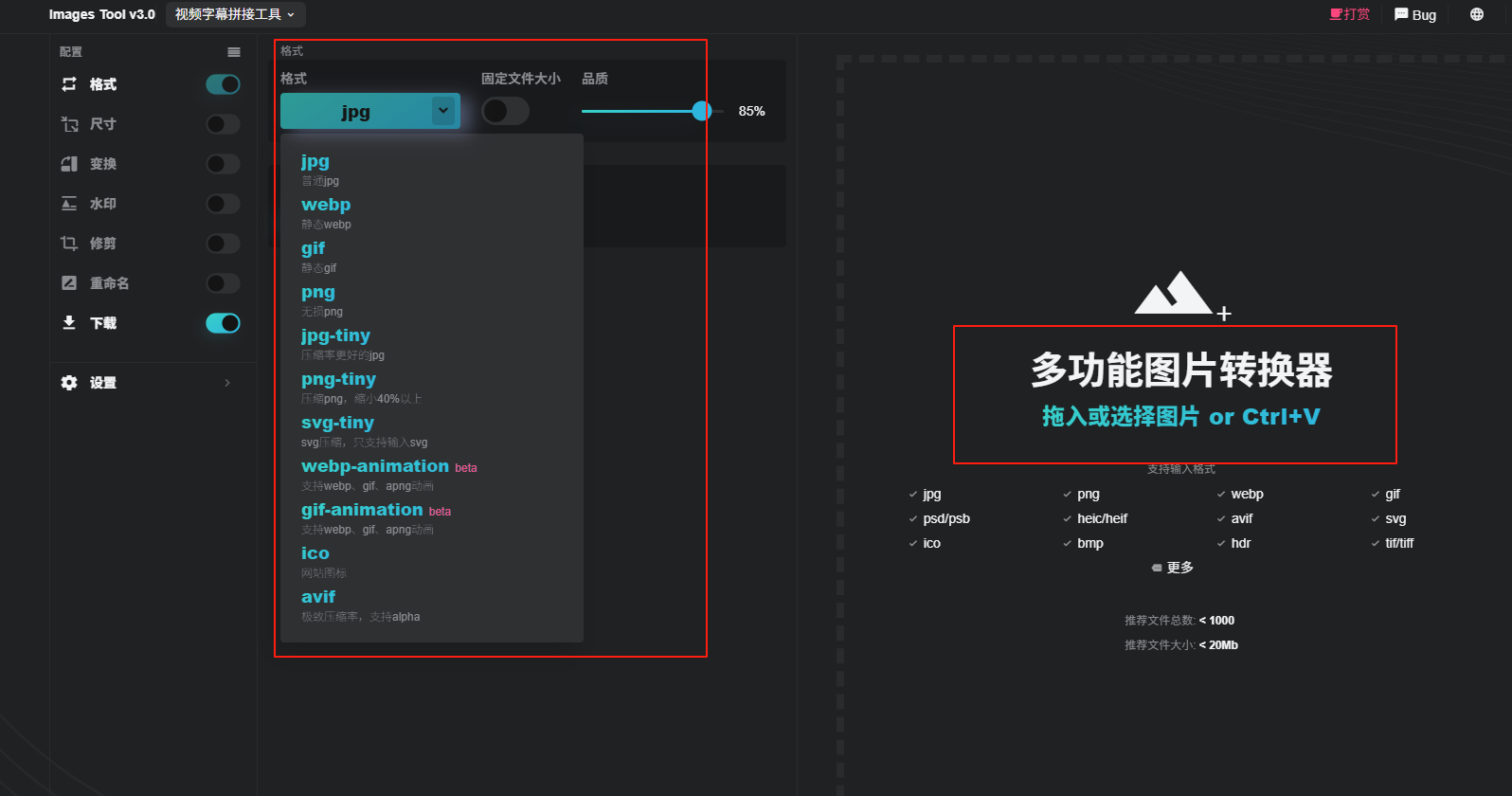The image size is (1512, 796).
Task: Click the settings gear icon
Action: (69, 383)
